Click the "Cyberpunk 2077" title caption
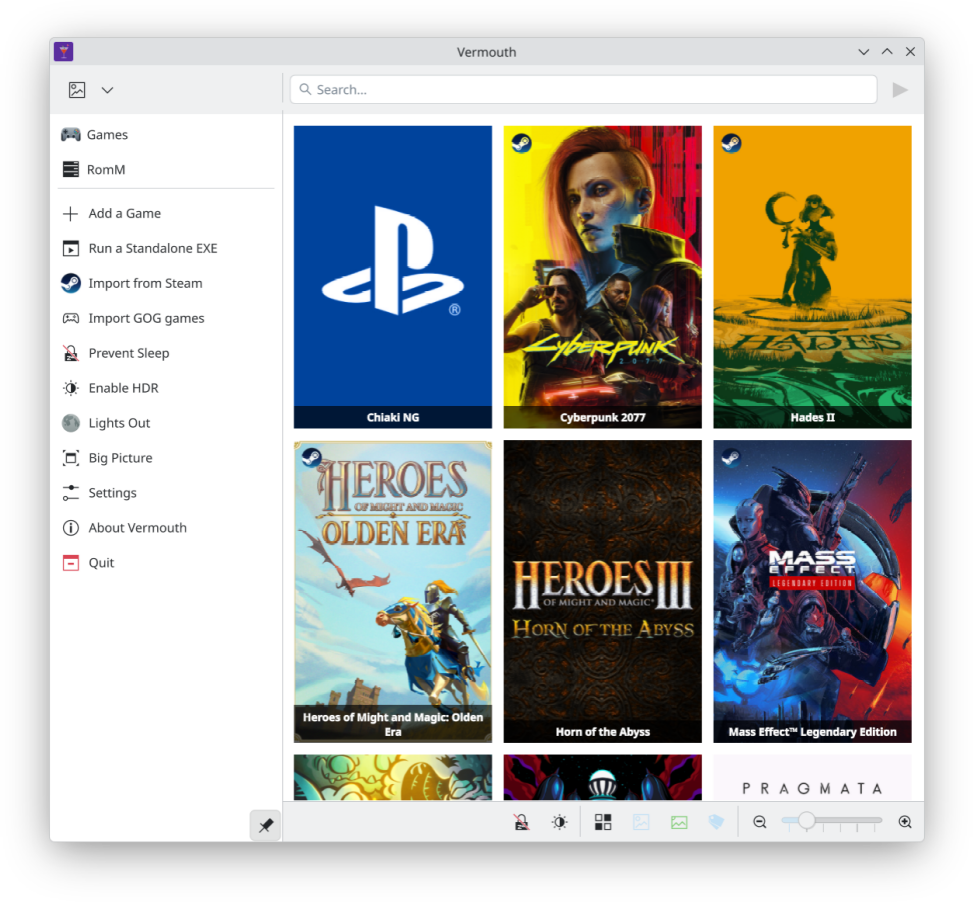This screenshot has height=902, width=973. [x=603, y=418]
